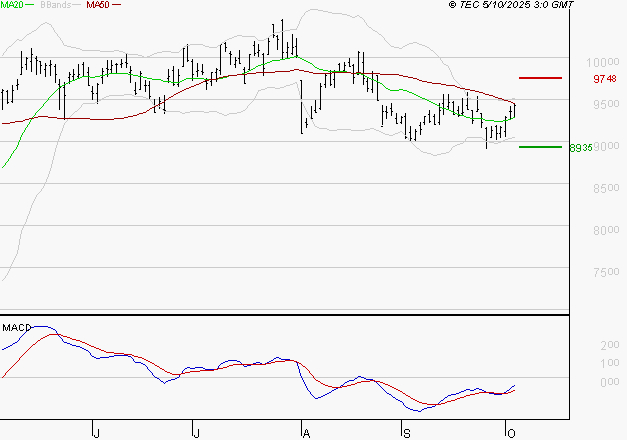Click the A month marker
This screenshot has width=627, height=440.
306,433
